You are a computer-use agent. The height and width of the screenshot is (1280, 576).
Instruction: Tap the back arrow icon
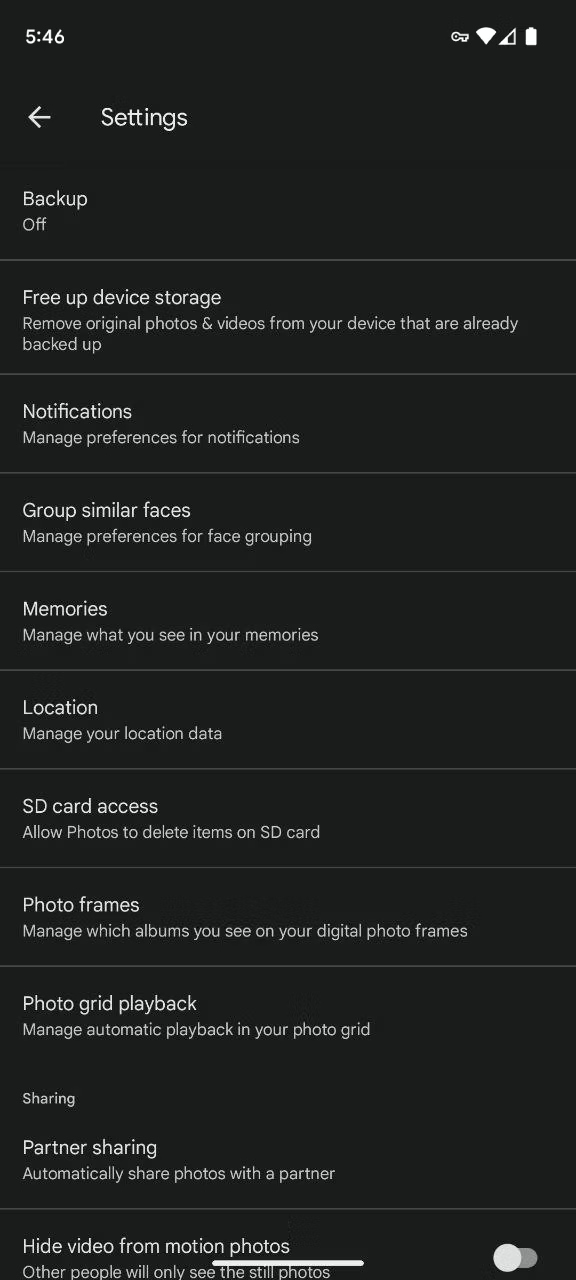39,117
